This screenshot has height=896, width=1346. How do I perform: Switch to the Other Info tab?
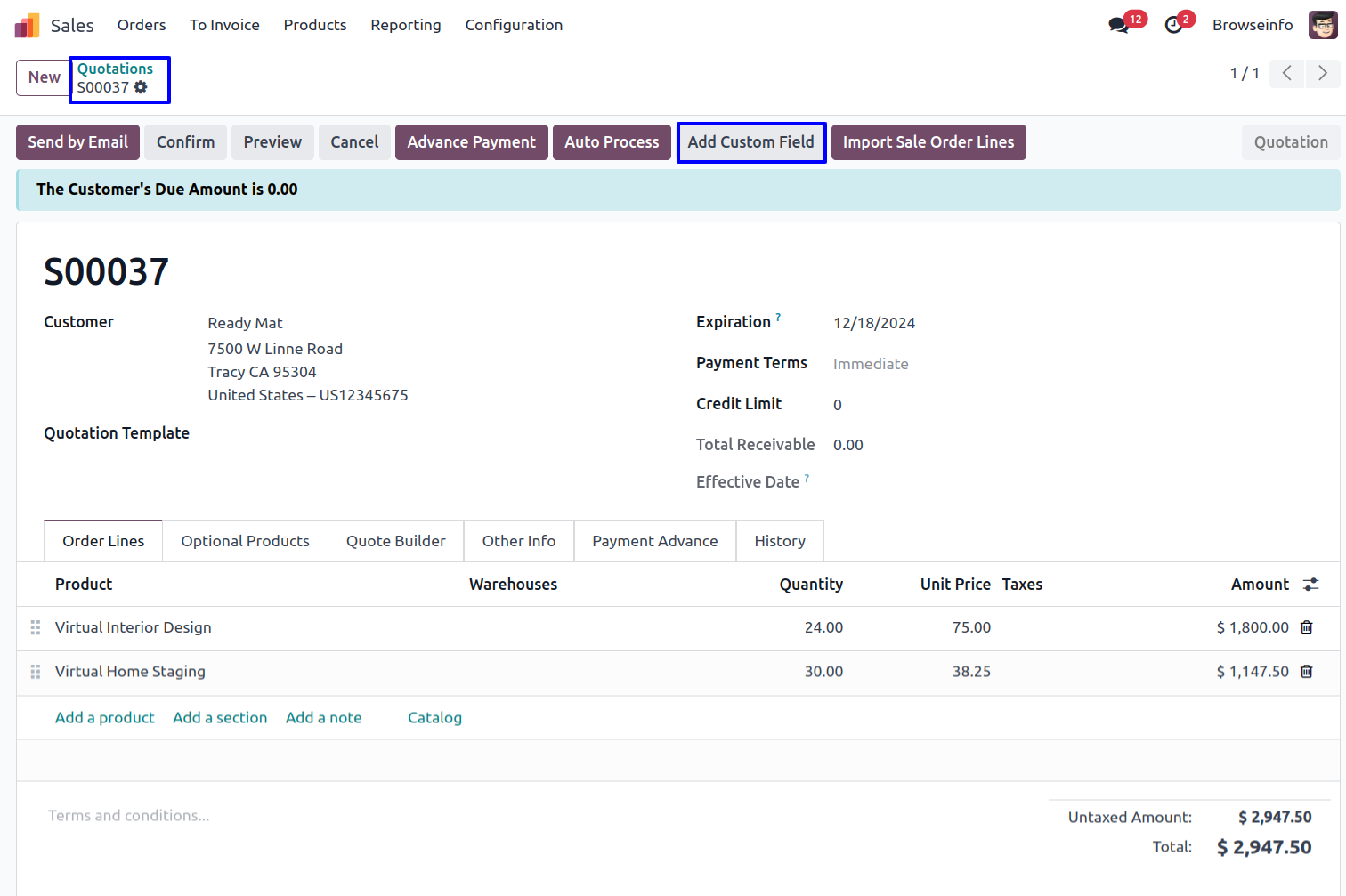click(518, 541)
